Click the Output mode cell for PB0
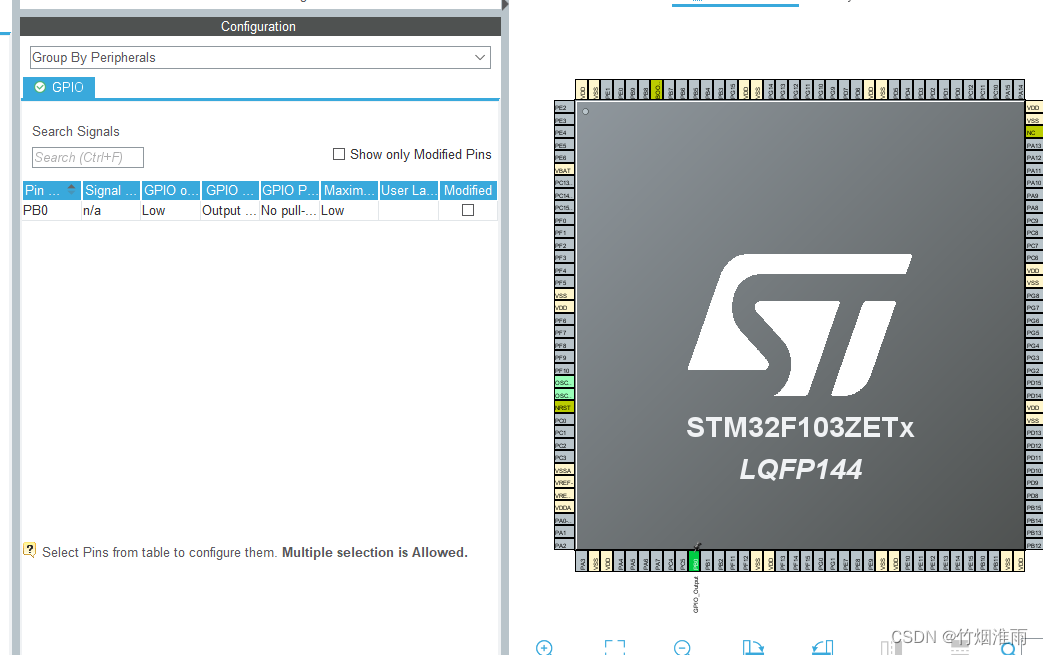This screenshot has width=1043, height=655. [x=230, y=211]
